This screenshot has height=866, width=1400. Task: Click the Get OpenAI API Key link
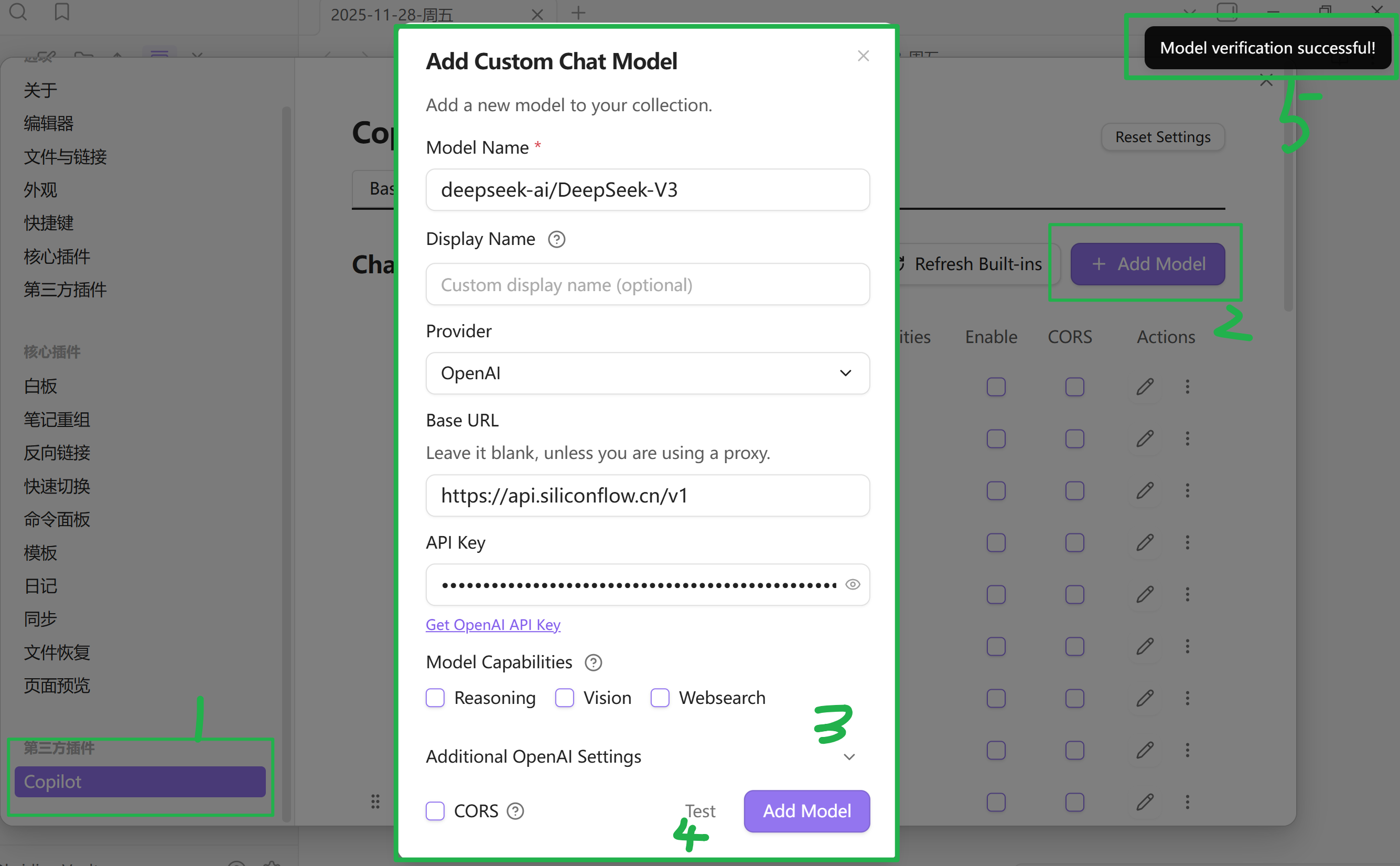click(493, 625)
